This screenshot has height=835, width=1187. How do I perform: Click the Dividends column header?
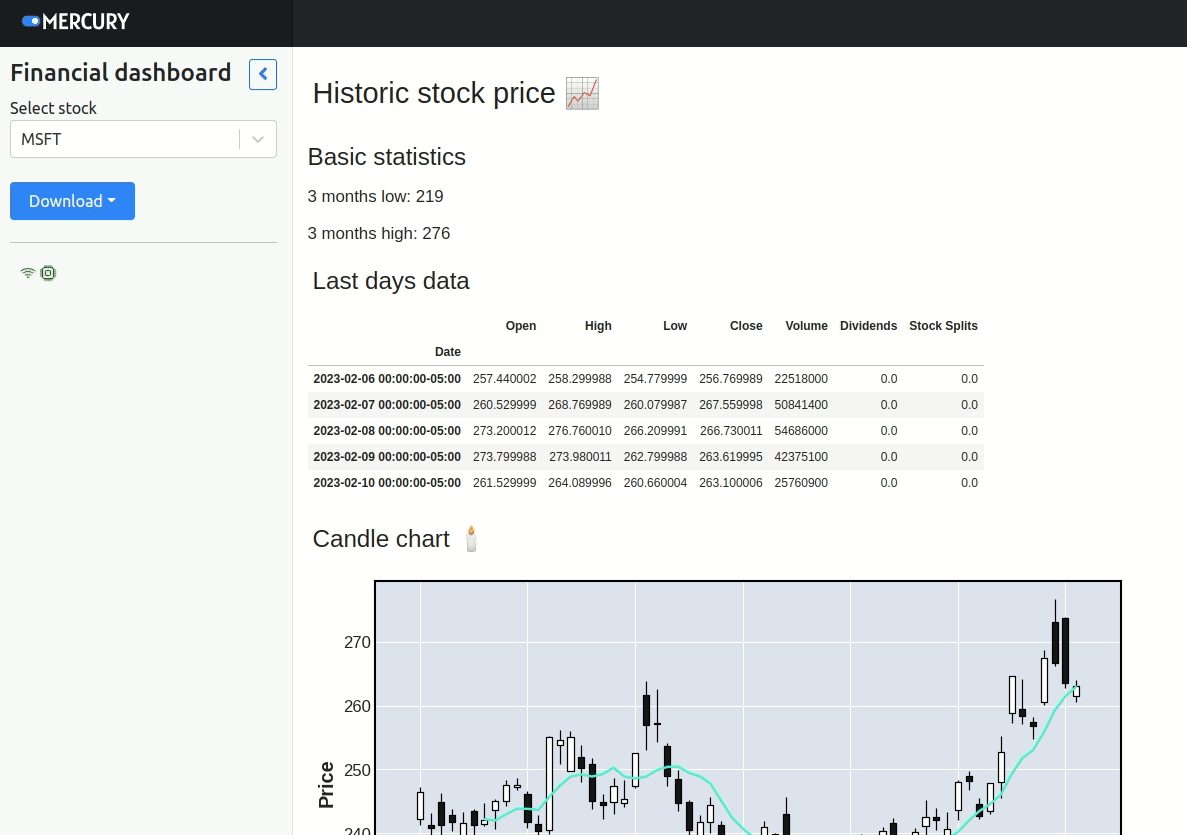point(868,325)
